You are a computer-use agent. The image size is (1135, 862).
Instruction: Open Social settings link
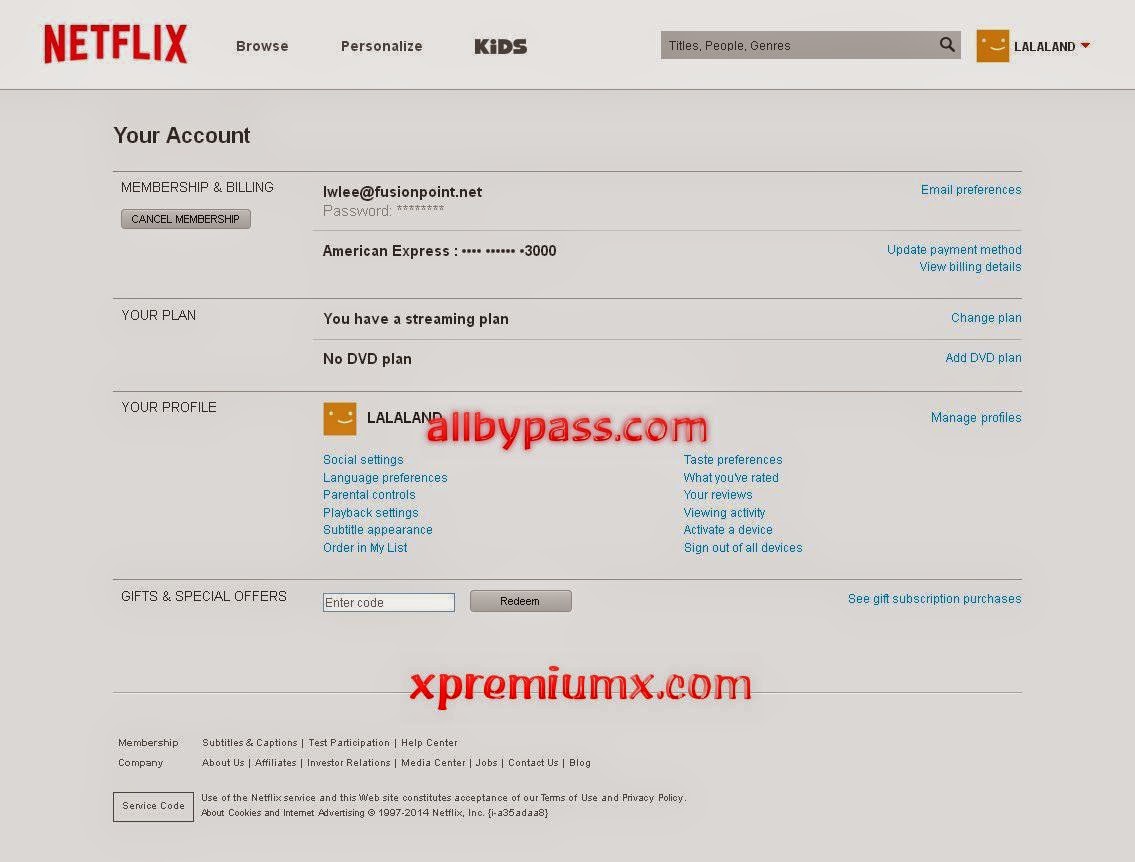[363, 460]
